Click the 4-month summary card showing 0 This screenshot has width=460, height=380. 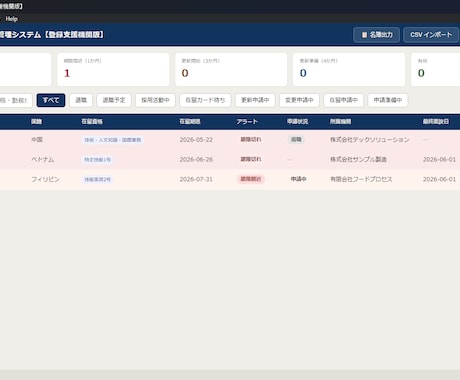[349, 69]
